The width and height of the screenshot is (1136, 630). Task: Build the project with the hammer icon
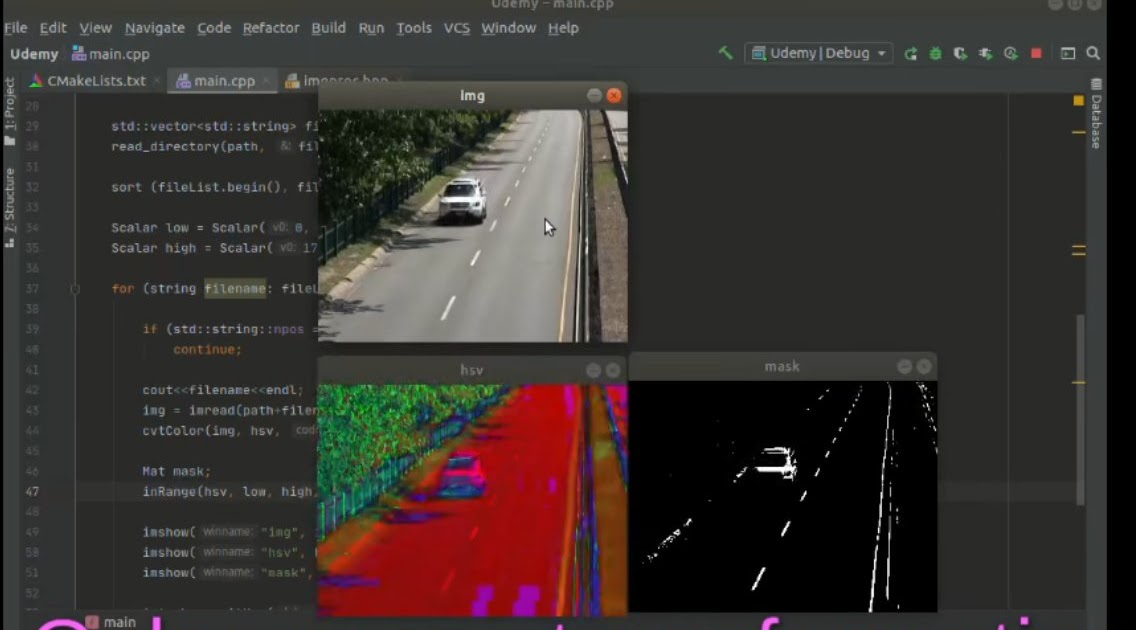pos(727,53)
